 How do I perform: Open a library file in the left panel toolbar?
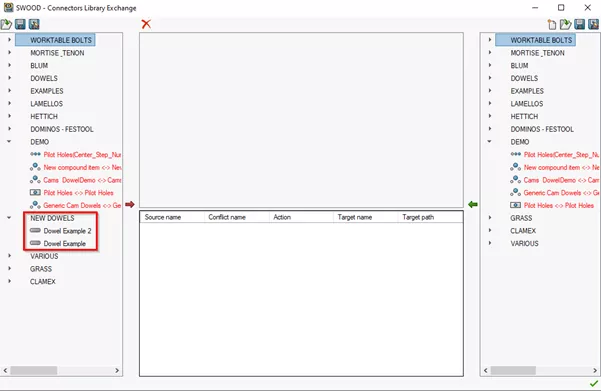6,25
